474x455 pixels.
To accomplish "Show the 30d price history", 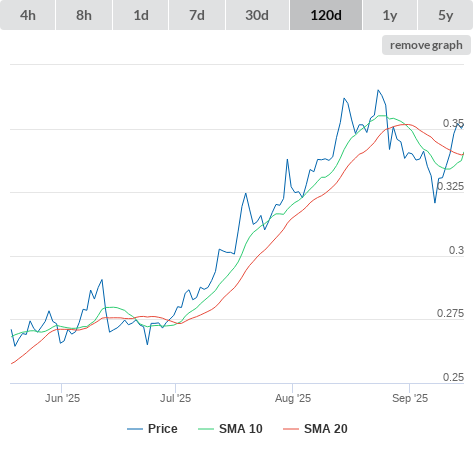I will point(257,15).
